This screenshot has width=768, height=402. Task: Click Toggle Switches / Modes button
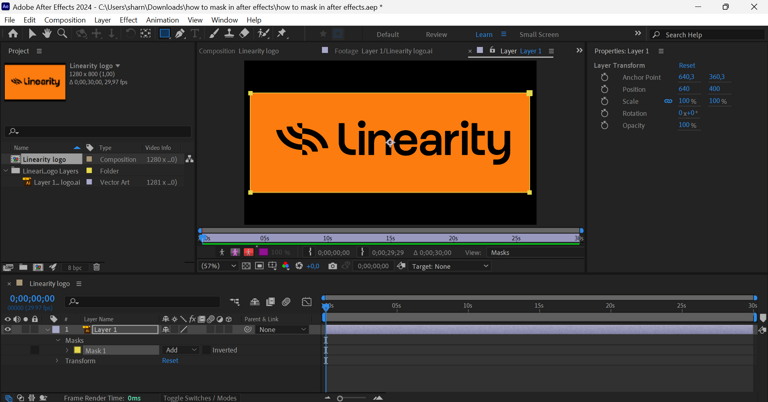click(x=200, y=398)
